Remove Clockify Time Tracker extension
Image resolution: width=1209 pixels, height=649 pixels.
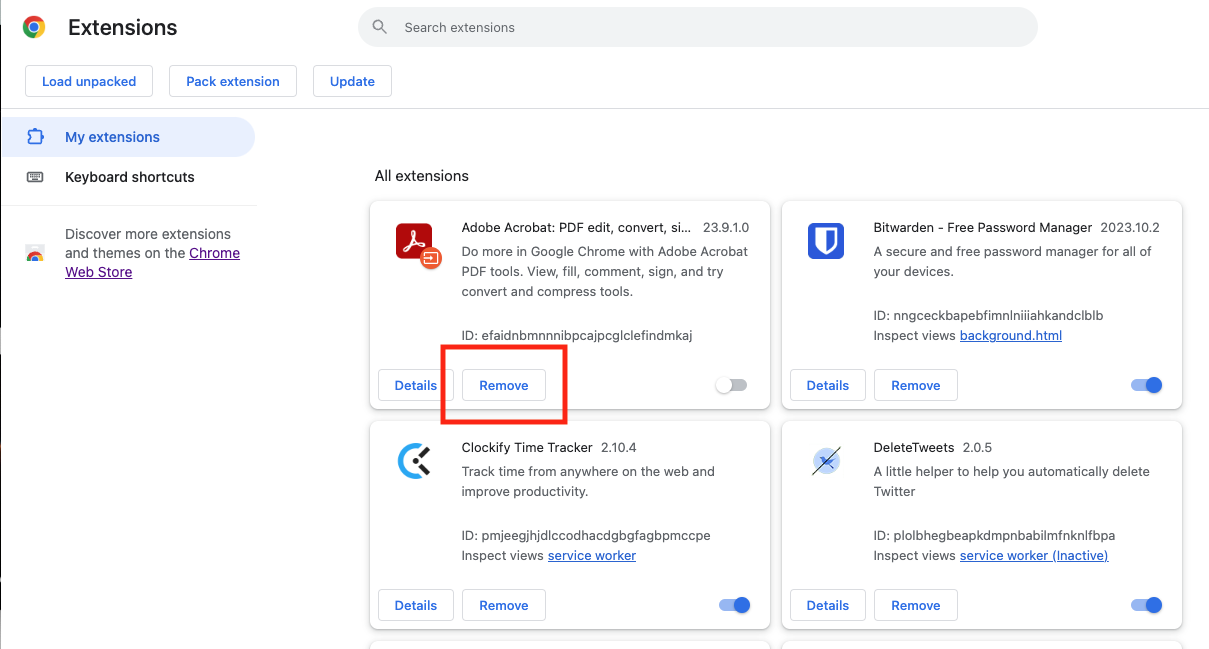(504, 605)
